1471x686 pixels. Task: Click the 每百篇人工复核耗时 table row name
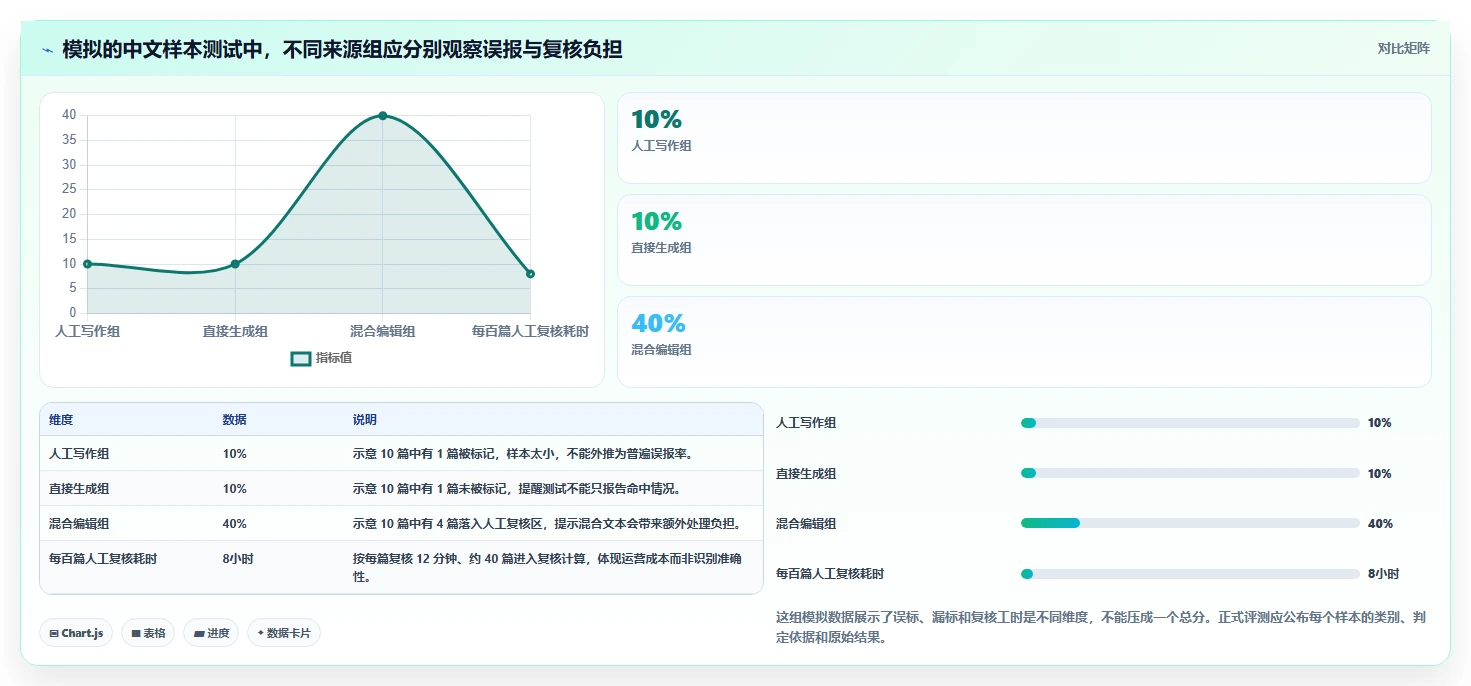103,559
